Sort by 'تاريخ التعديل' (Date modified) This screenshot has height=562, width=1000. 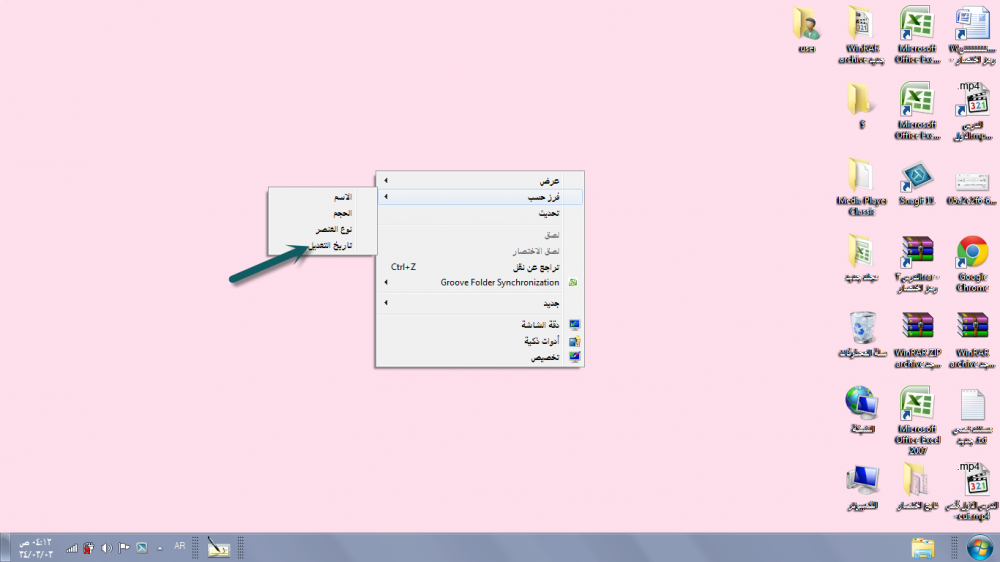[x=328, y=246]
